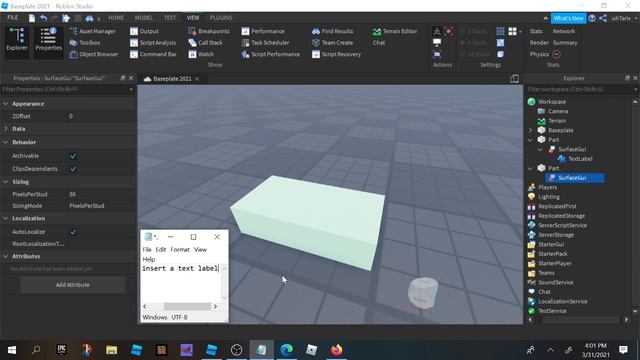Open the Windows Start menu
This screenshot has width=640, height=360.
[x=12, y=350]
